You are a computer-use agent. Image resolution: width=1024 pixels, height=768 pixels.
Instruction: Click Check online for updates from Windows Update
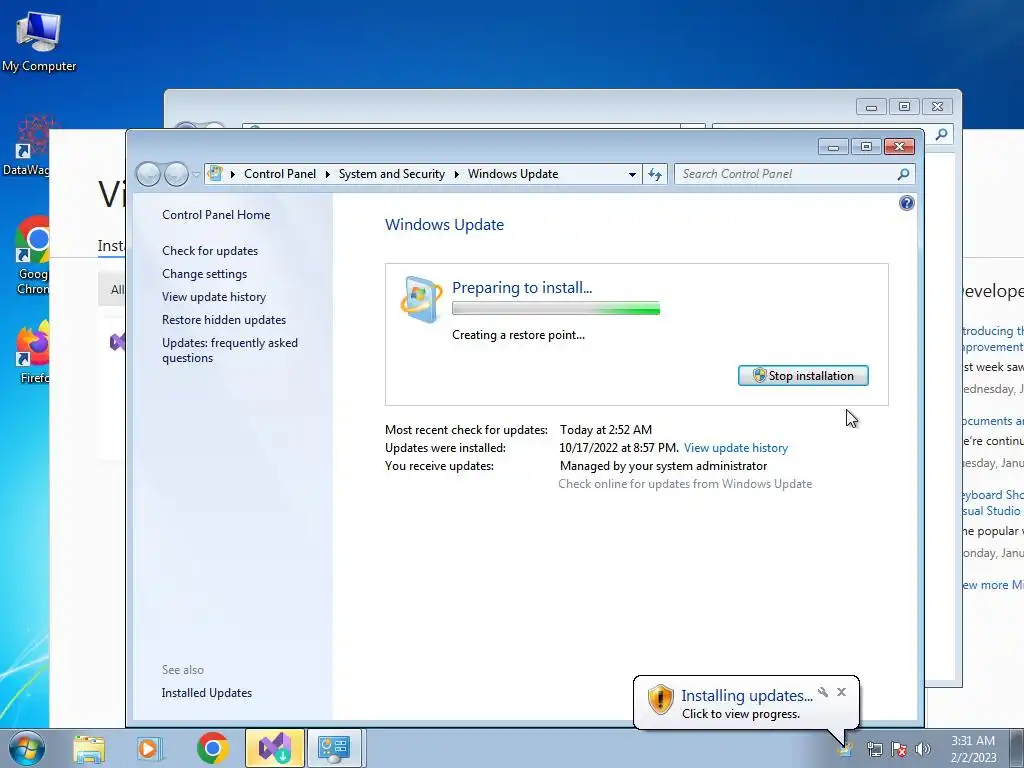point(685,484)
